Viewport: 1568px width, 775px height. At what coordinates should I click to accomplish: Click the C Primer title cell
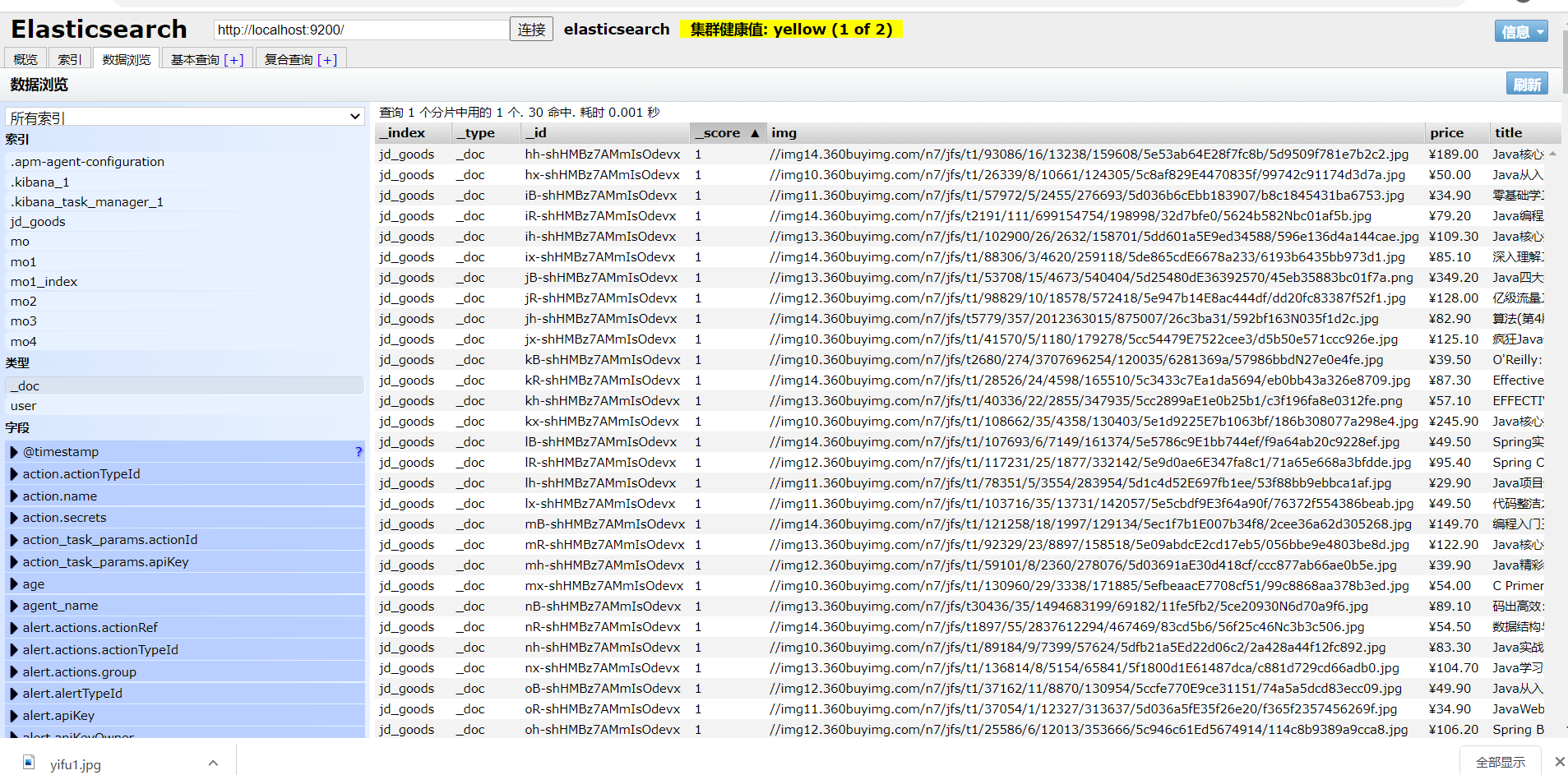(x=1518, y=586)
